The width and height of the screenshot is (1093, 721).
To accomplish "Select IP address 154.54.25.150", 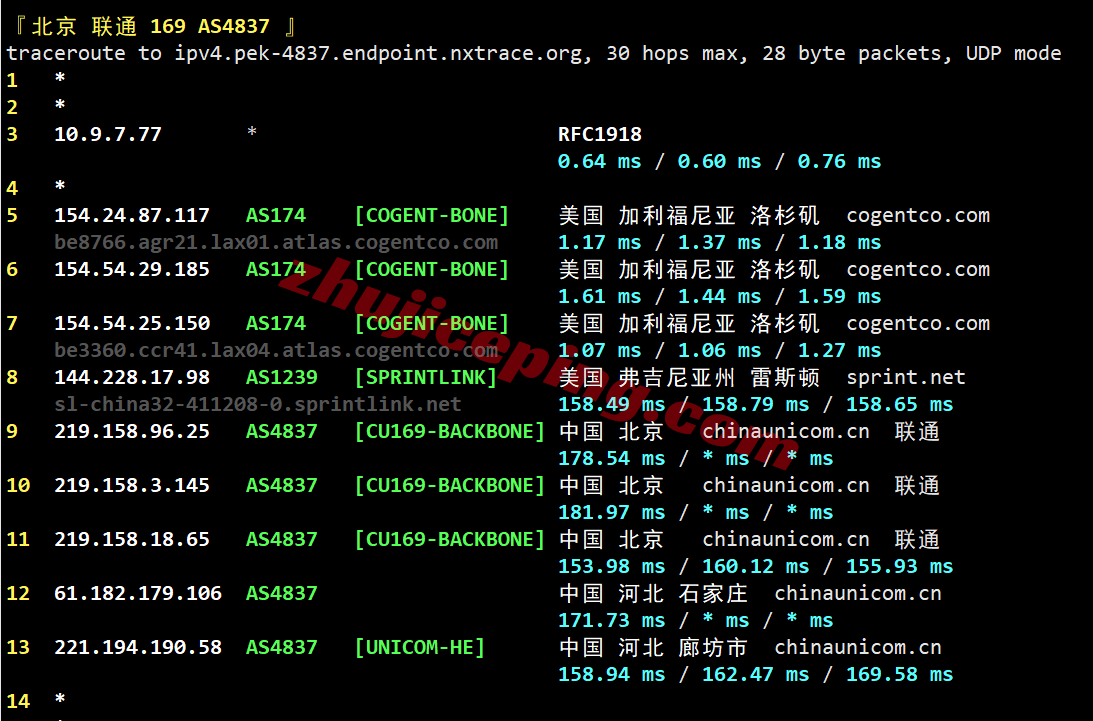I will click(132, 324).
